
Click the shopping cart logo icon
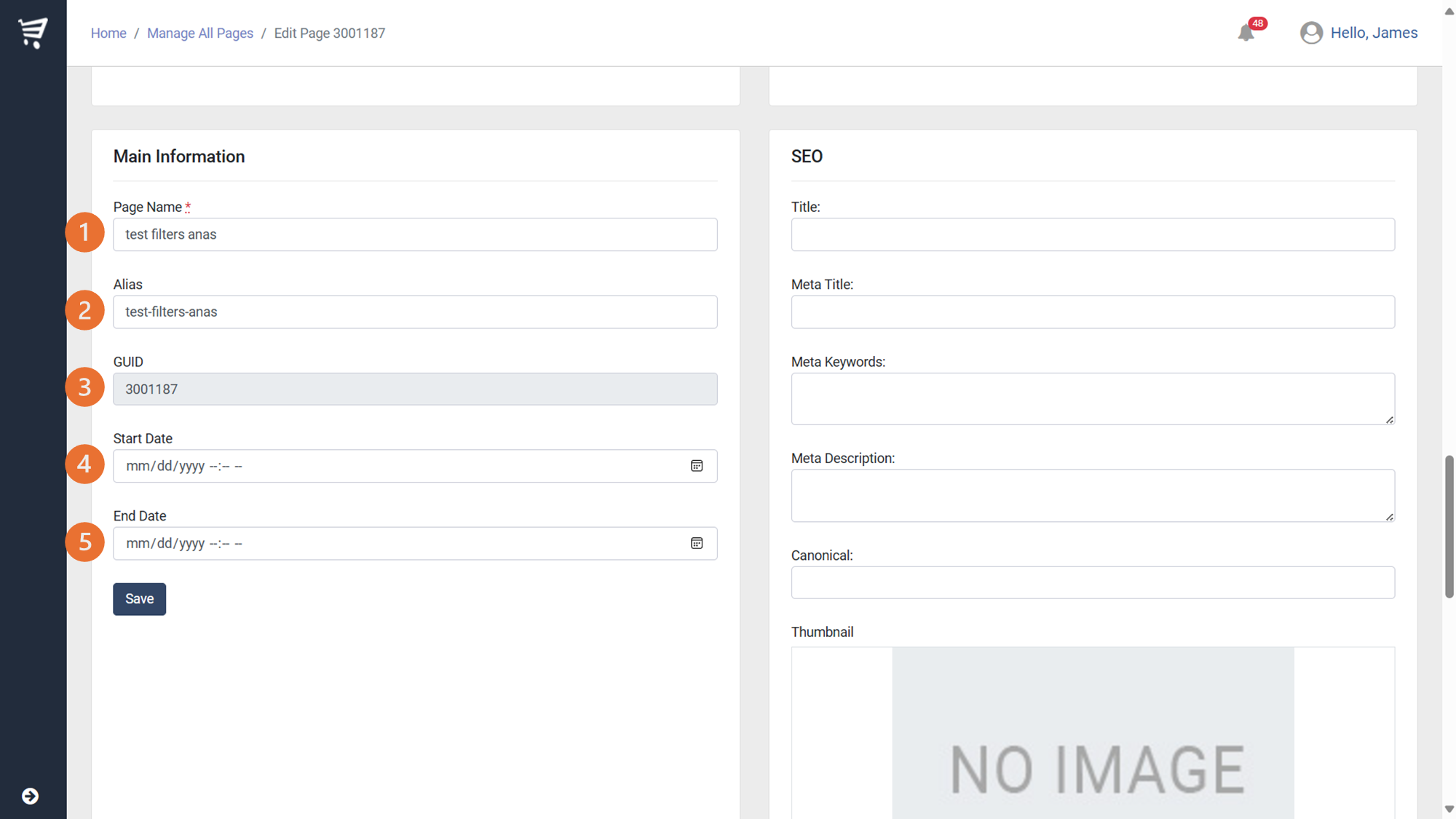click(x=33, y=33)
